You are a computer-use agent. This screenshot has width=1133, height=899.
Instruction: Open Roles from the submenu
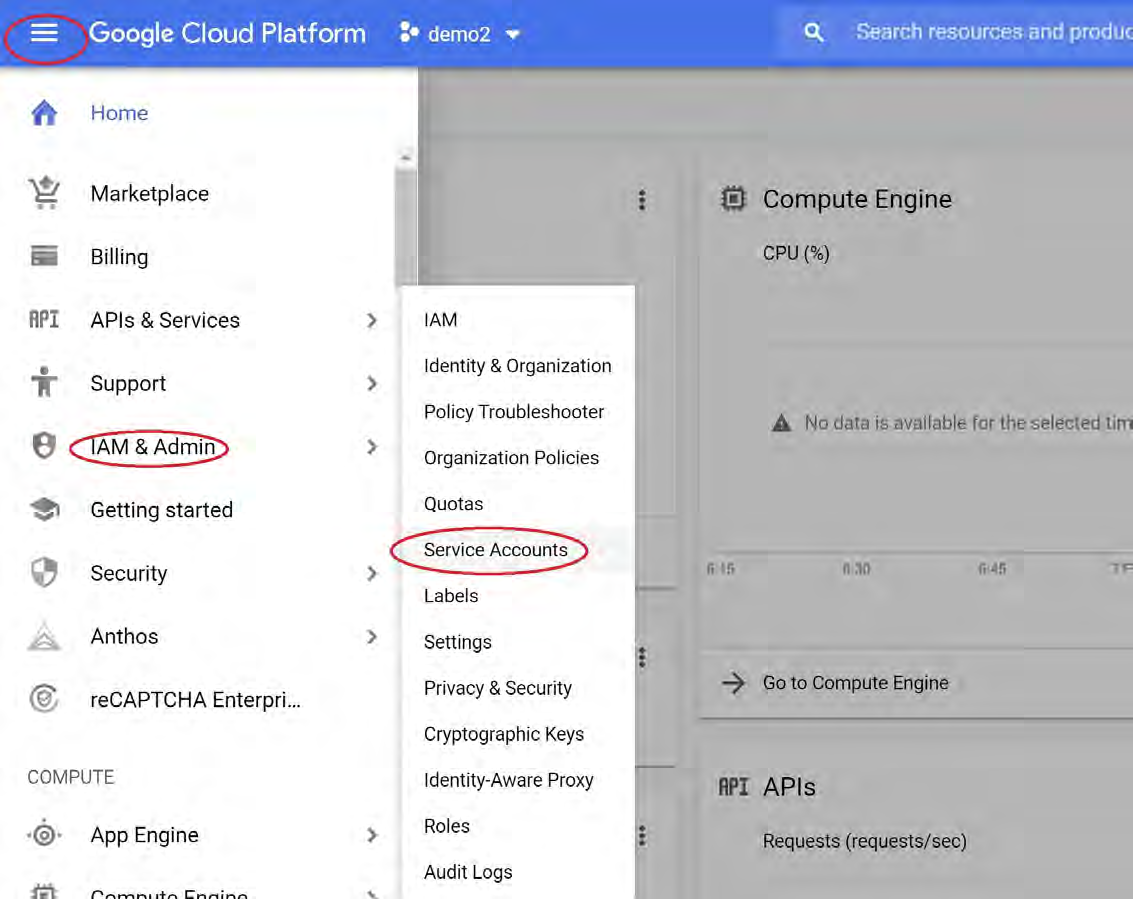[447, 826]
